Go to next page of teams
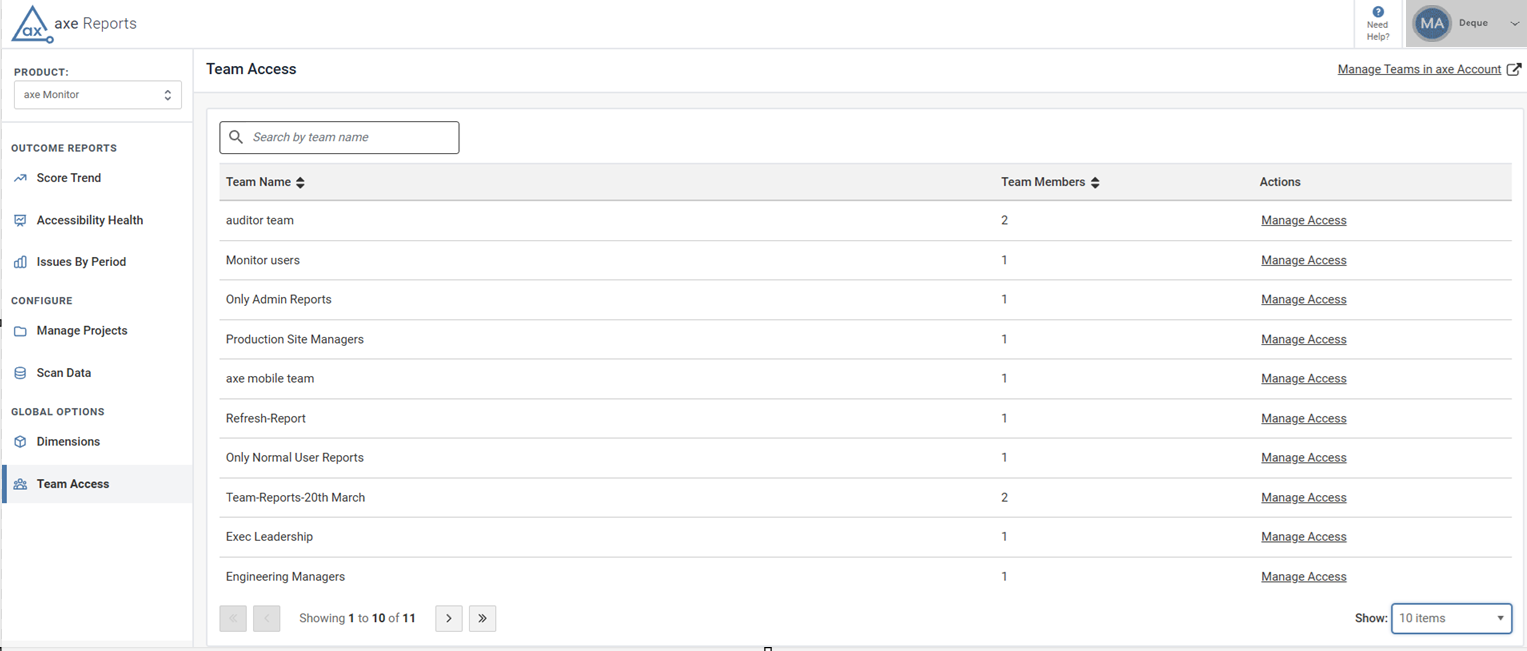 [449, 618]
